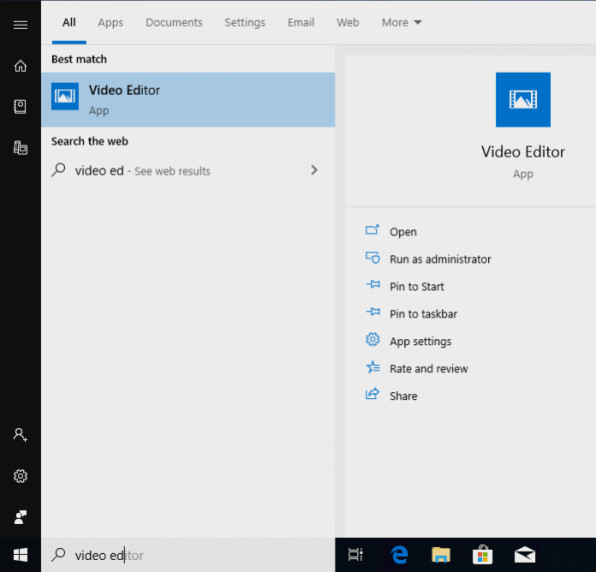
Task: Switch to the Email tab
Action: [301, 22]
